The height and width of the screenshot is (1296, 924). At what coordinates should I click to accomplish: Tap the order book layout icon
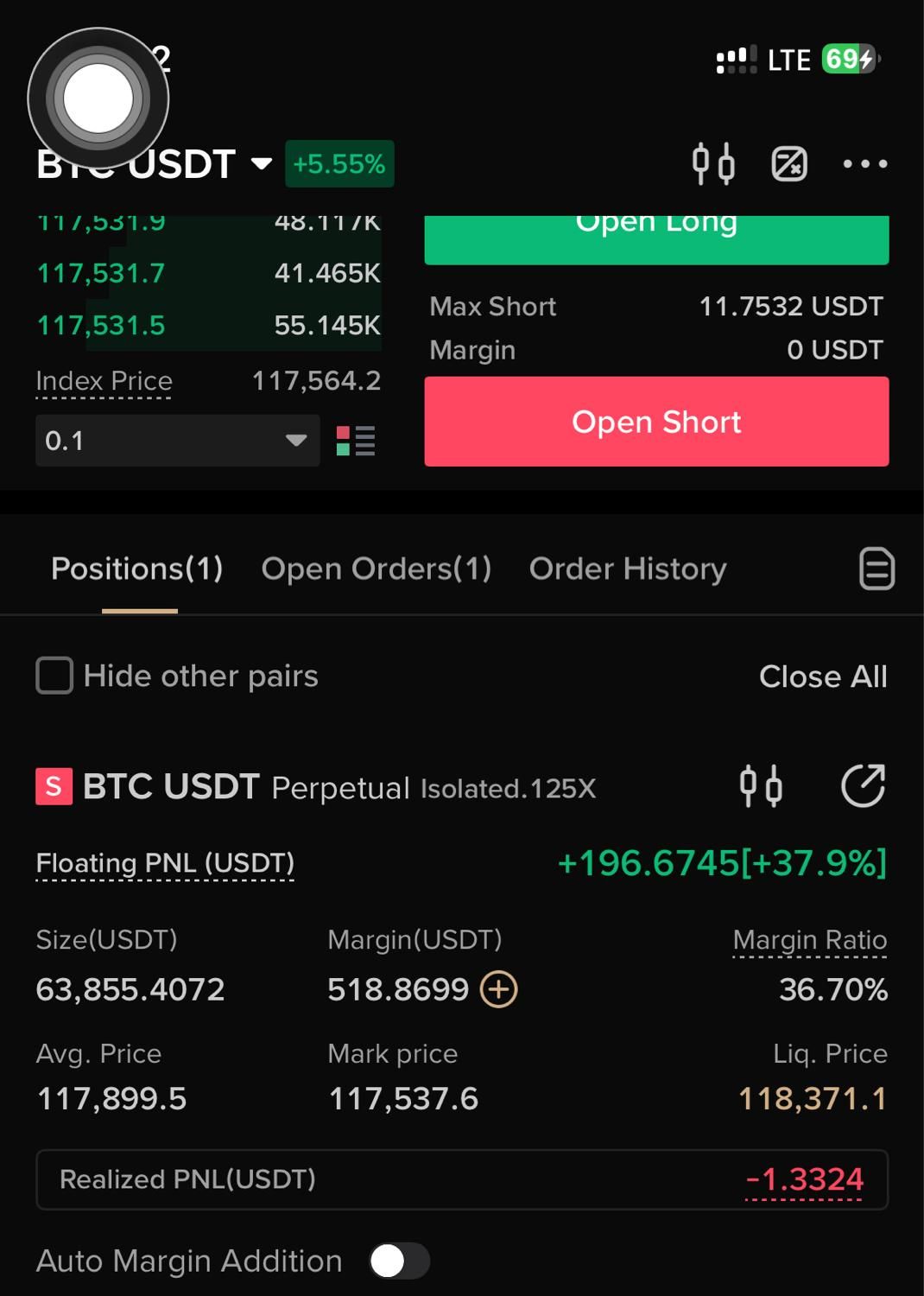coord(355,441)
